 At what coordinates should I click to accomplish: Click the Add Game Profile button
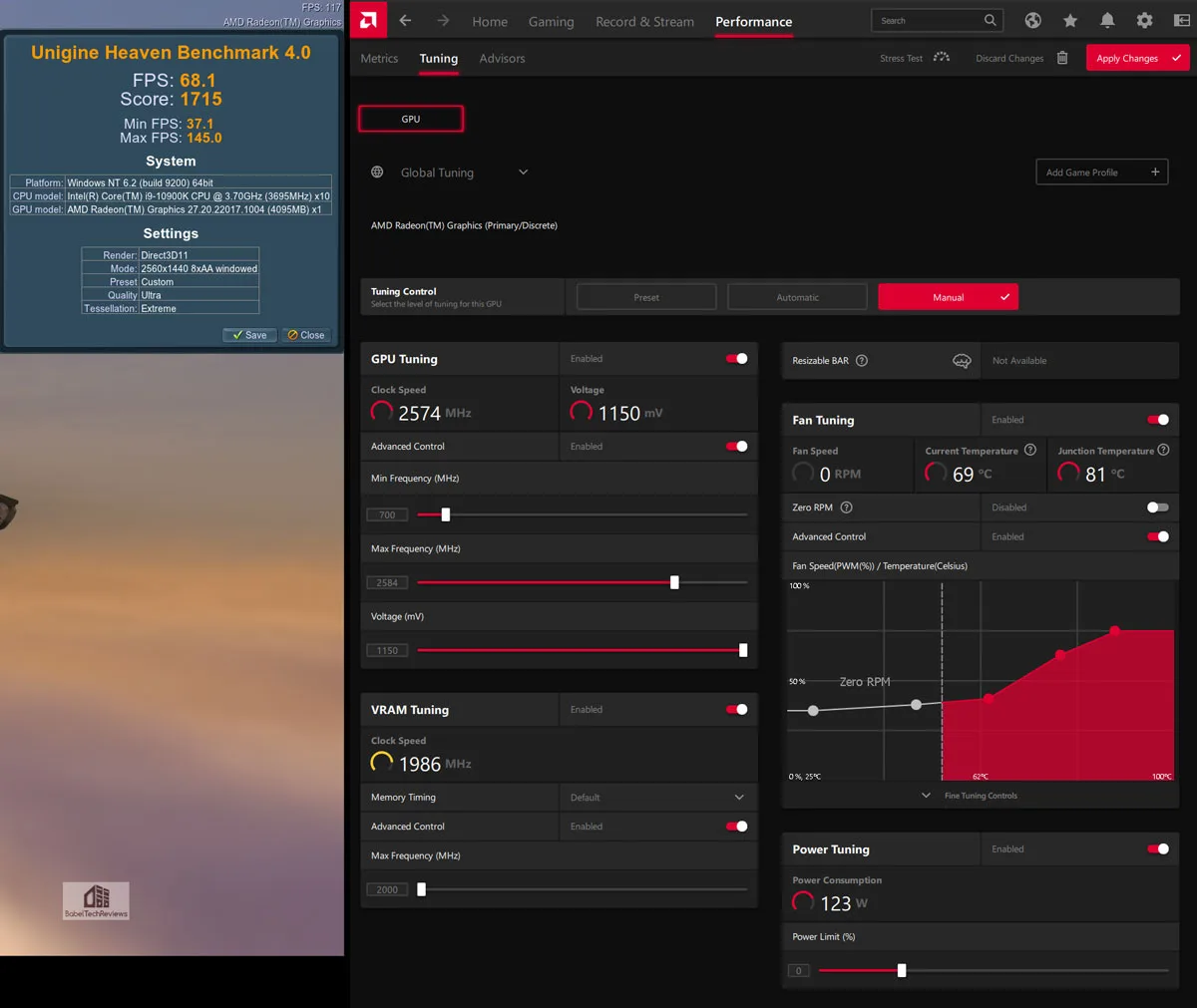(x=1102, y=172)
